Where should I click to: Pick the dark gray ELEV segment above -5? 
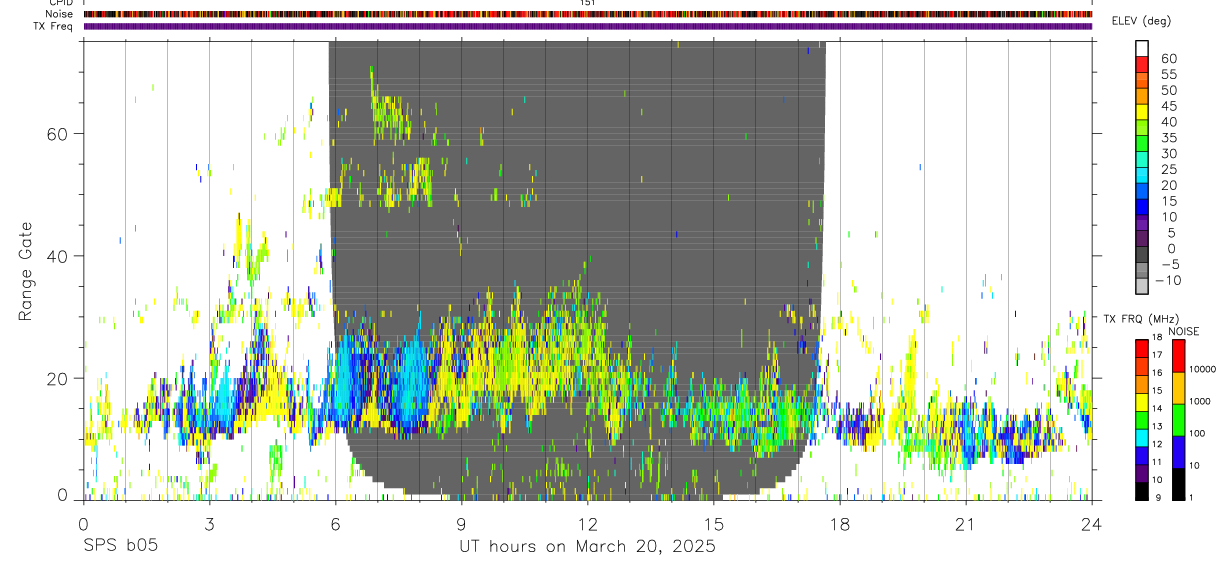click(1142, 254)
